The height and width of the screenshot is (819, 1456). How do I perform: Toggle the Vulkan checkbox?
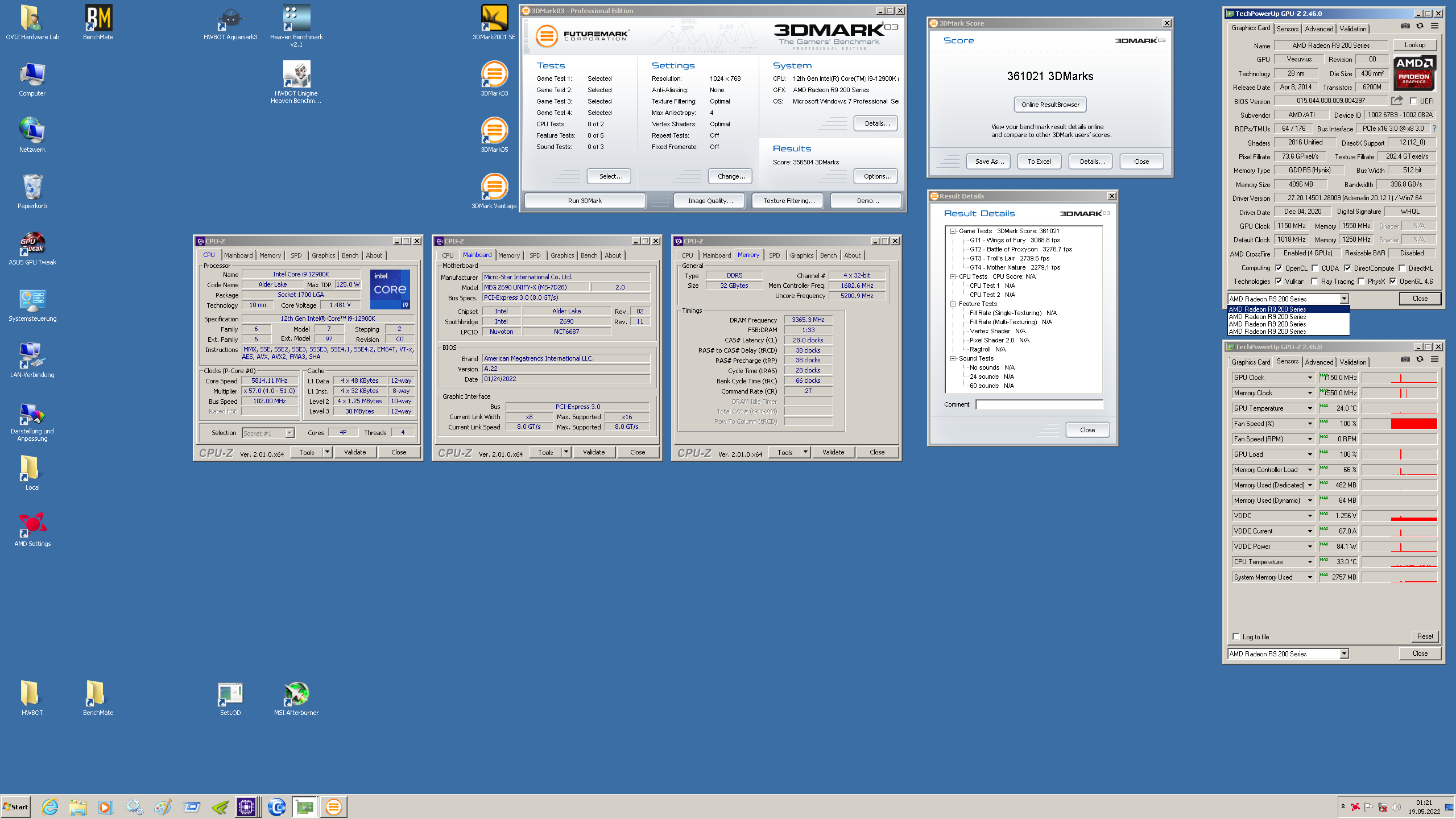1279,281
